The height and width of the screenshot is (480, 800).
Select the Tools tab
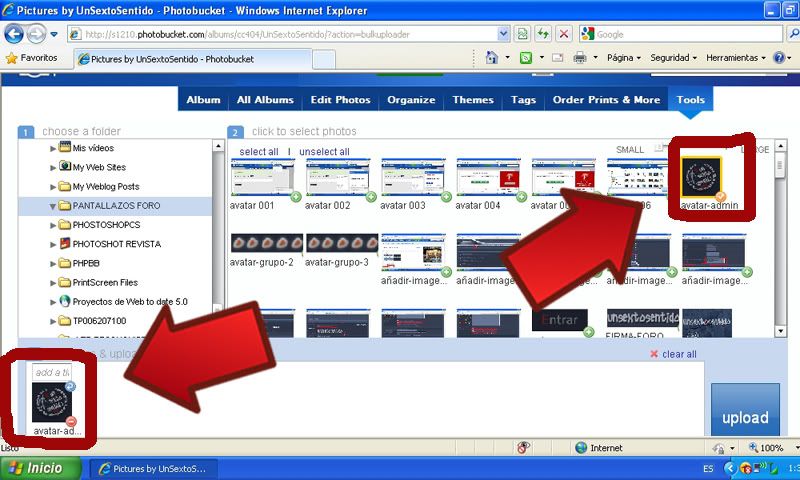691,99
